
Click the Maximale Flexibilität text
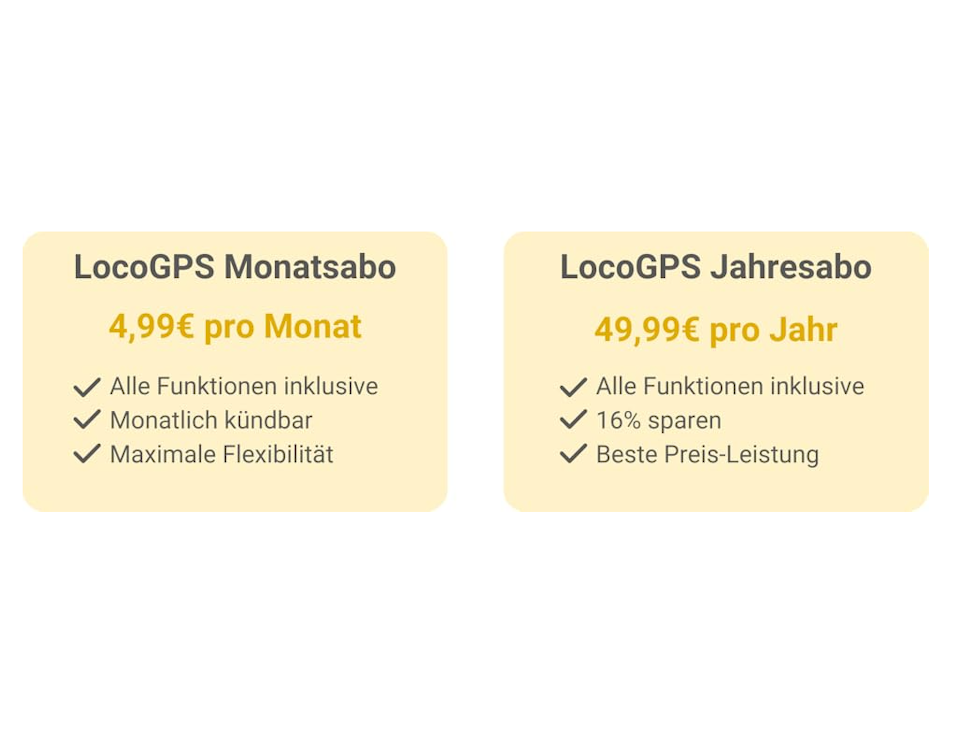(222, 454)
